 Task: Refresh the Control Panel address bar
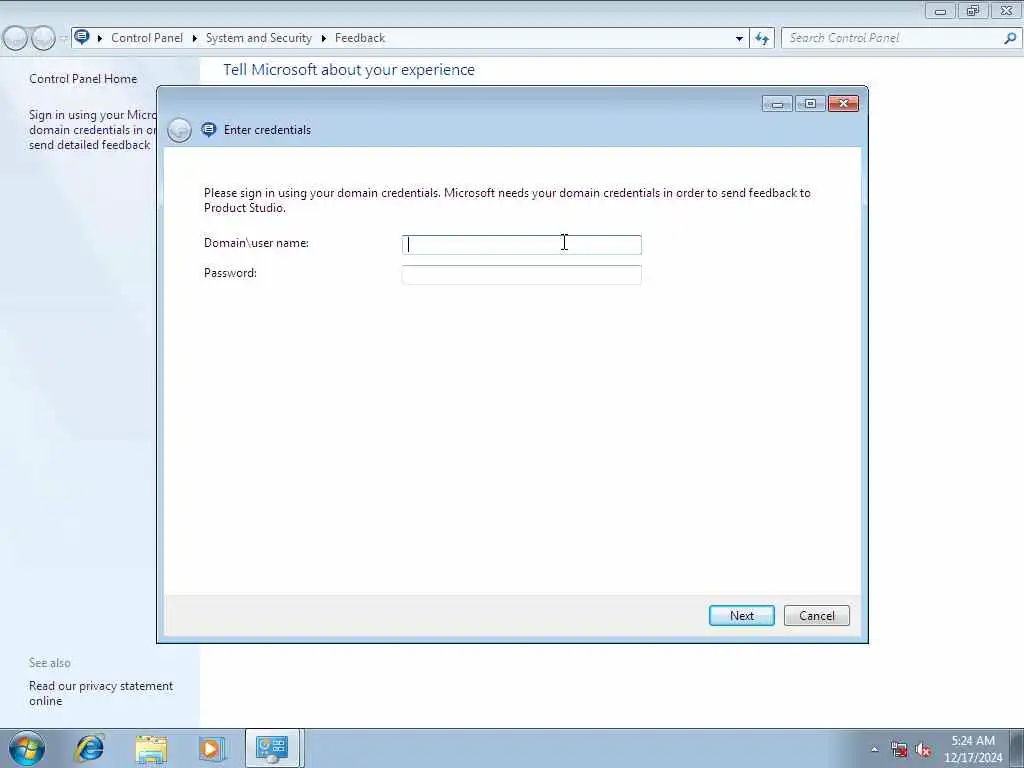[761, 38]
